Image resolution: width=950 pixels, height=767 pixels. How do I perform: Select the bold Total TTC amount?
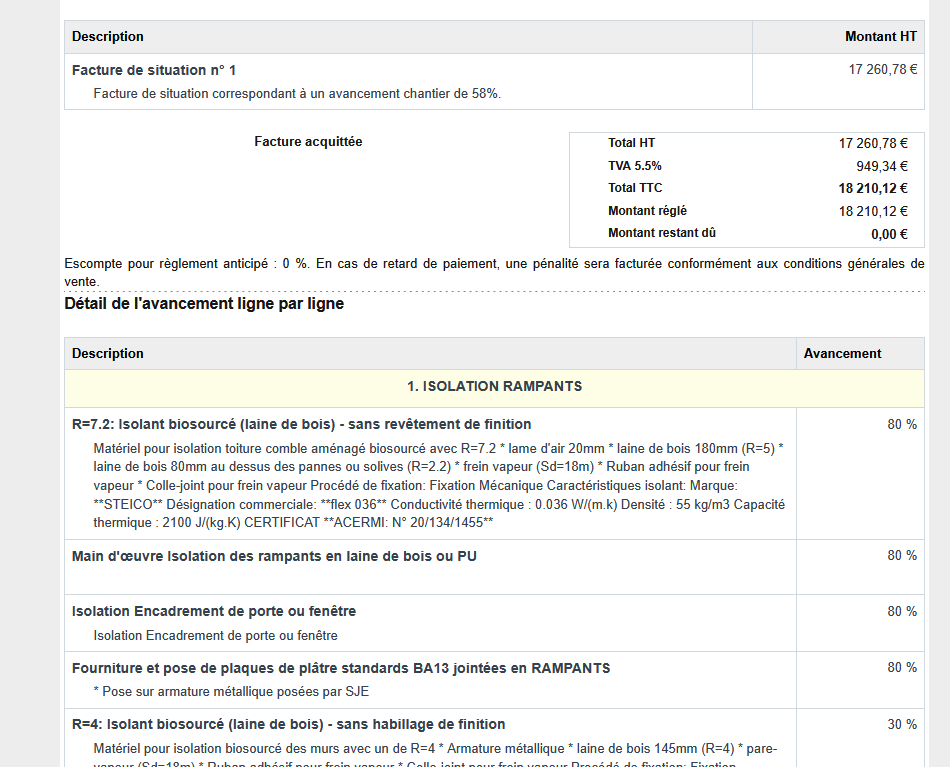(872, 188)
